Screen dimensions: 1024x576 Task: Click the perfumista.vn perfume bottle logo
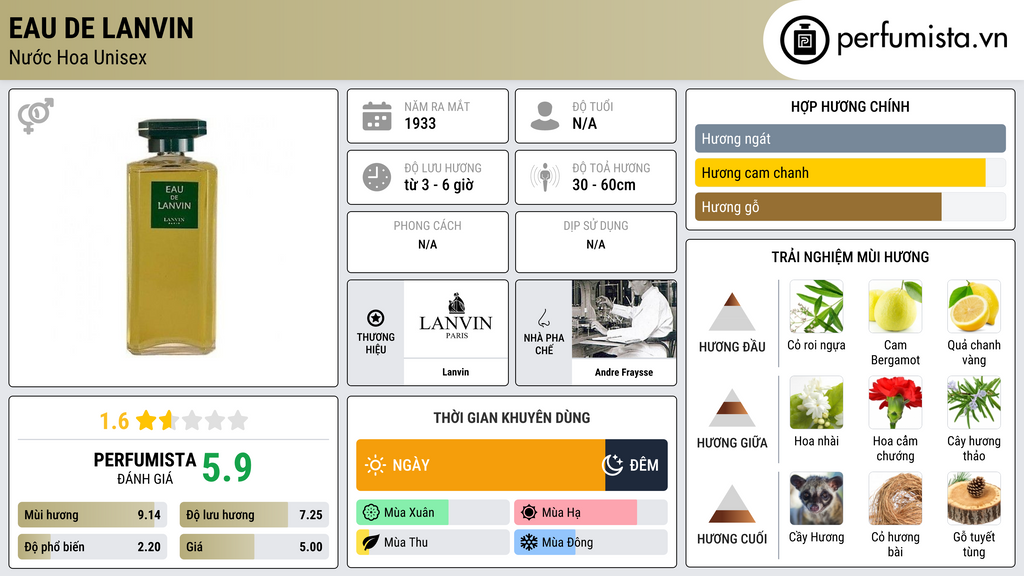pyautogui.click(x=803, y=40)
